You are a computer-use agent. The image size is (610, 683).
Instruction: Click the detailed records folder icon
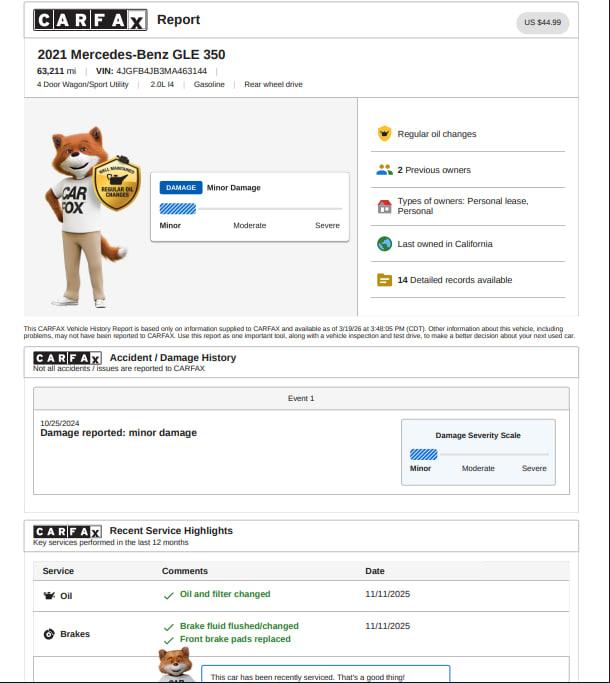384,280
